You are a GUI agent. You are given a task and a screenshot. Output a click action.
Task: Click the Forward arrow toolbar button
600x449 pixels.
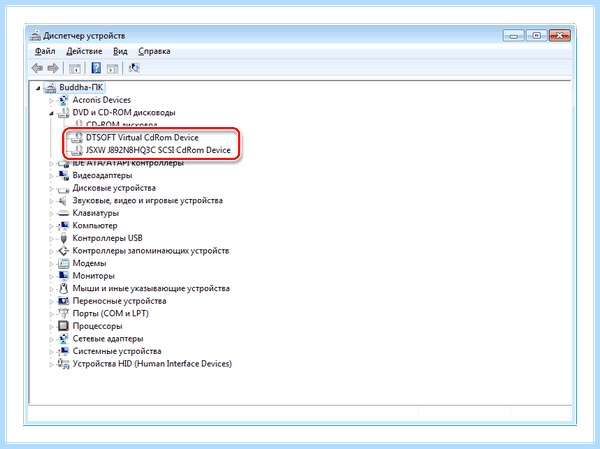(x=53, y=68)
